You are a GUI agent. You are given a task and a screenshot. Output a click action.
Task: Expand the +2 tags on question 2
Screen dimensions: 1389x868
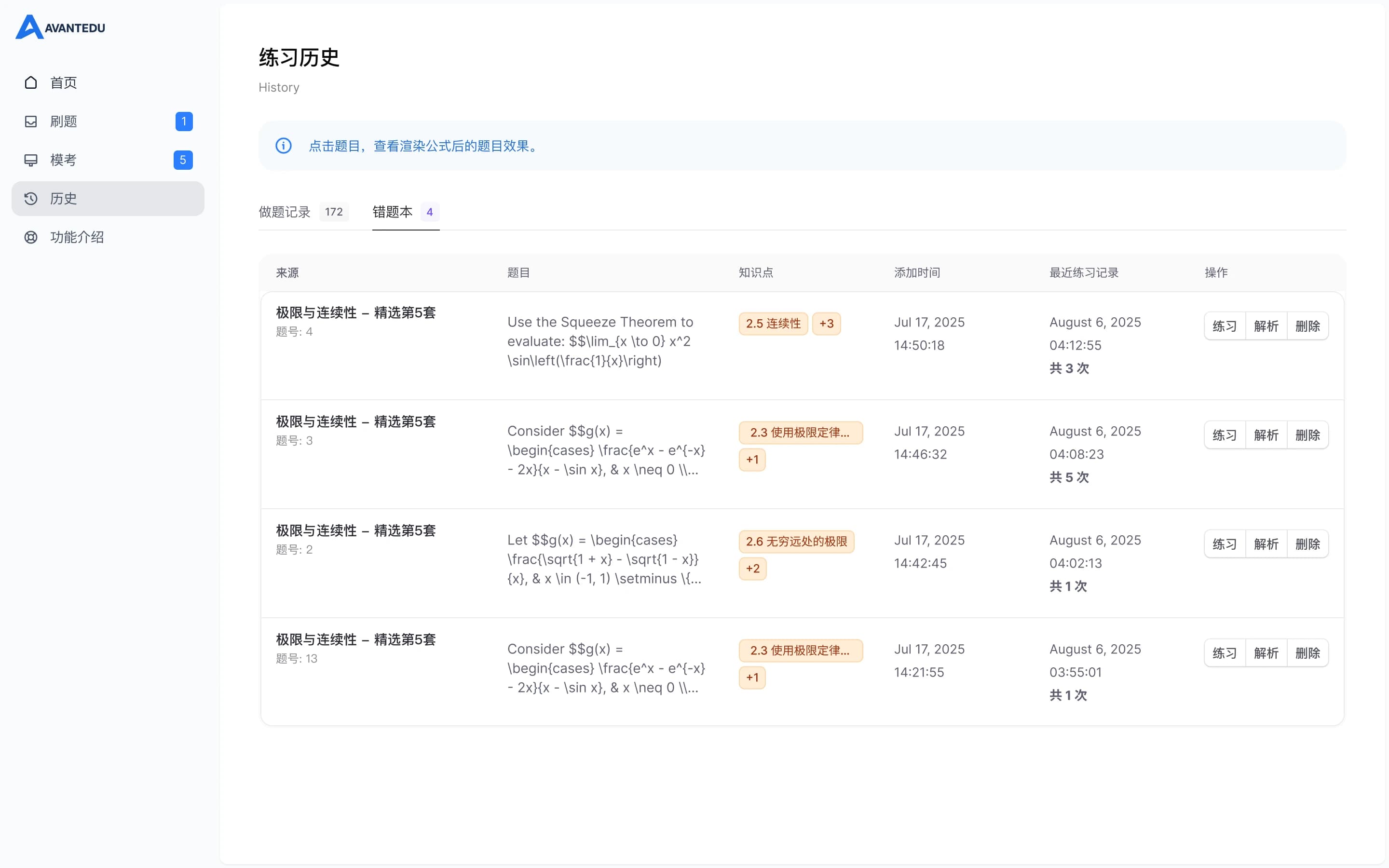click(752, 569)
